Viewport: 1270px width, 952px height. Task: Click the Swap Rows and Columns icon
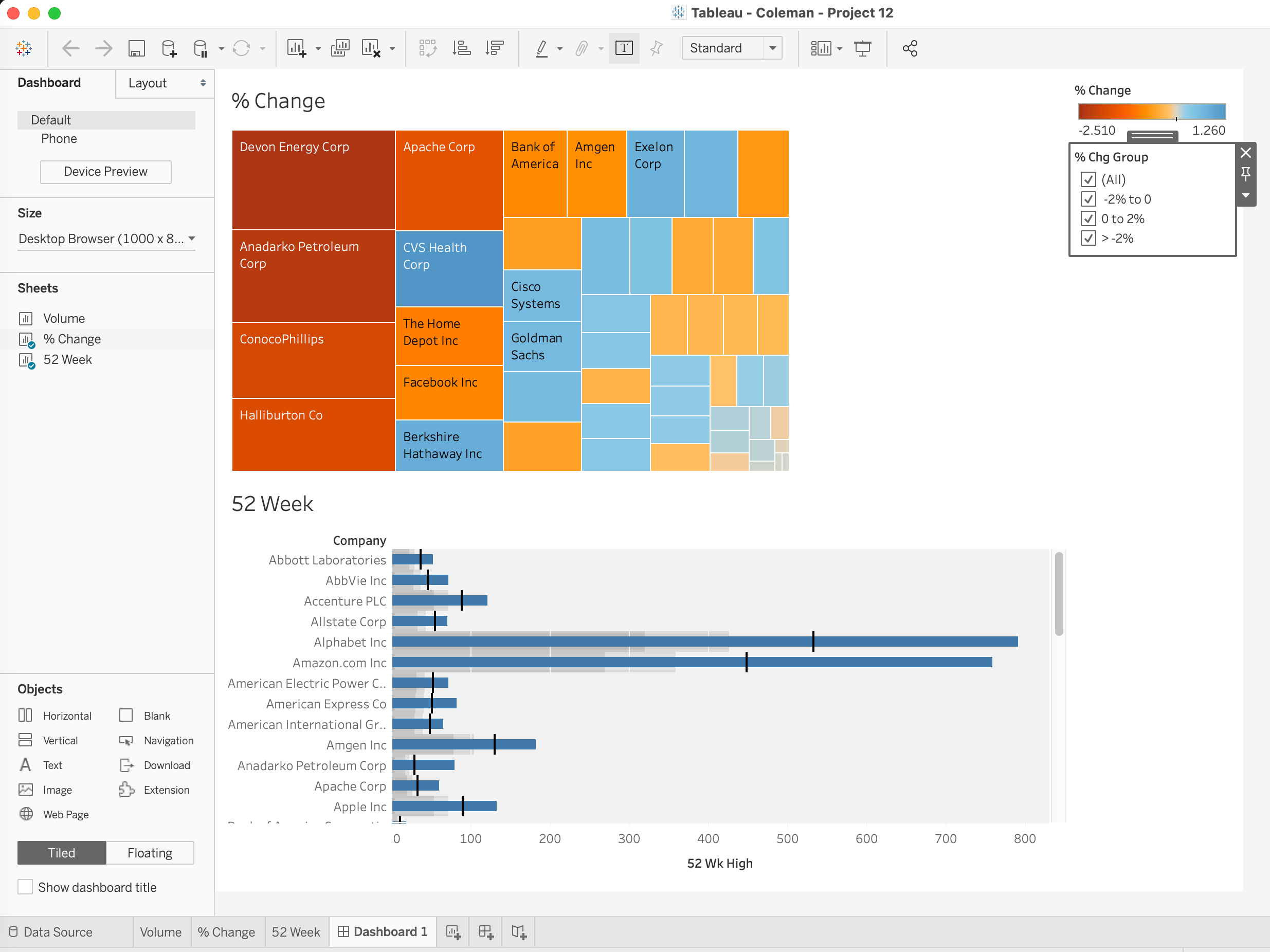(428, 48)
